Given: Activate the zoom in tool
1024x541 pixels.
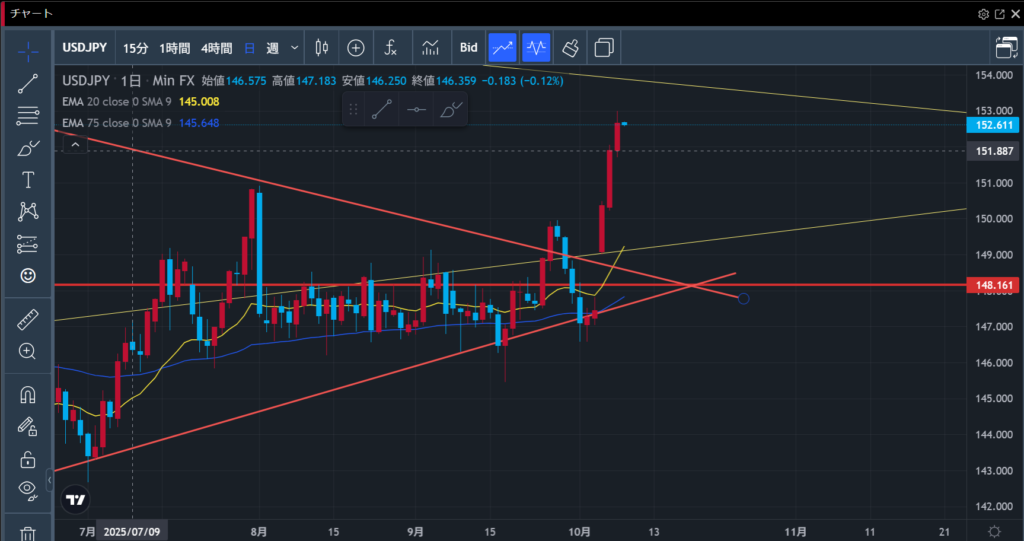Looking at the screenshot, I should point(28,351).
